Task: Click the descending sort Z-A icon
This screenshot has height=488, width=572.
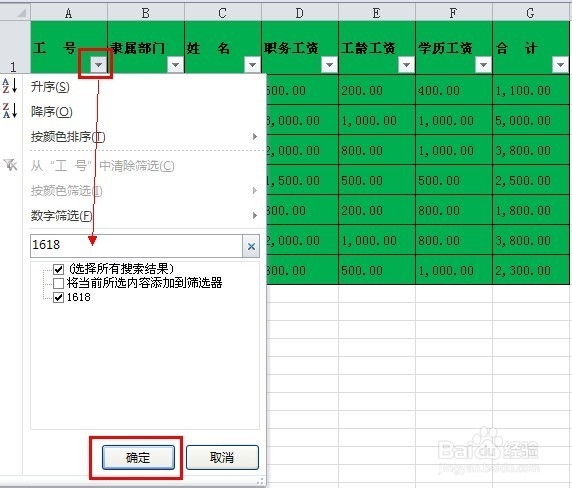Action: click(x=10, y=110)
